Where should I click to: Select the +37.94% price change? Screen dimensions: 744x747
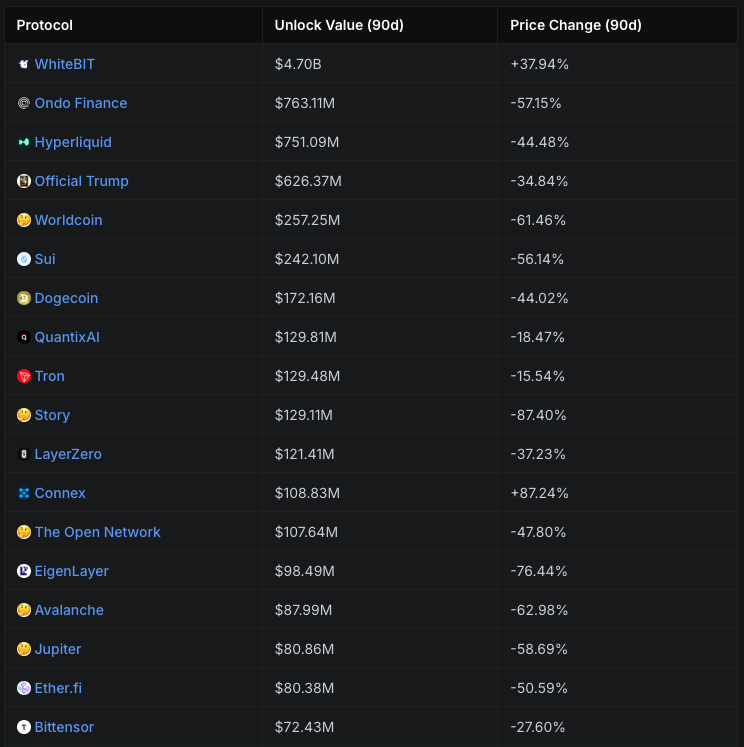[539, 64]
